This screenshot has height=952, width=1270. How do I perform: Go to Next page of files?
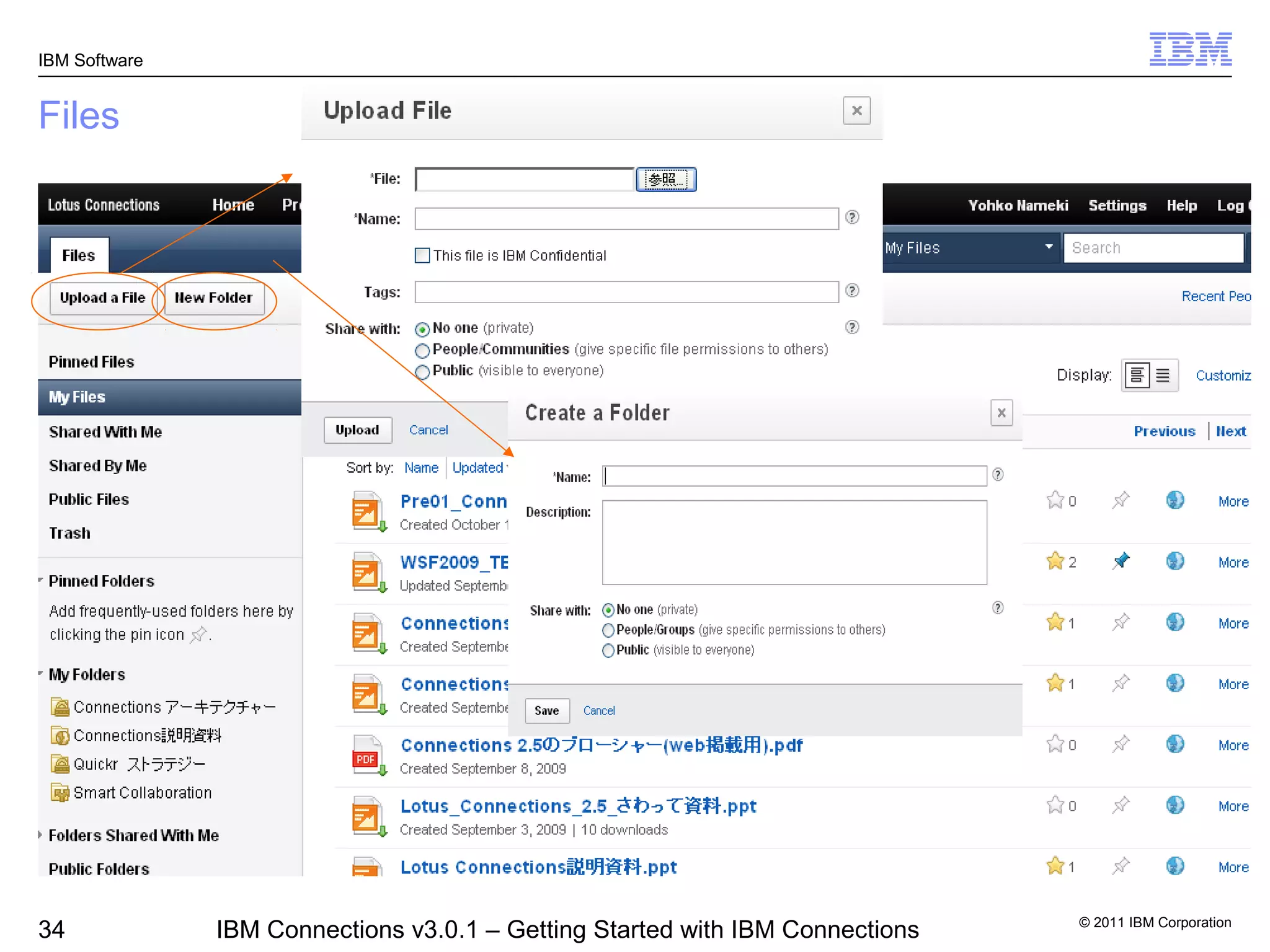(1231, 431)
